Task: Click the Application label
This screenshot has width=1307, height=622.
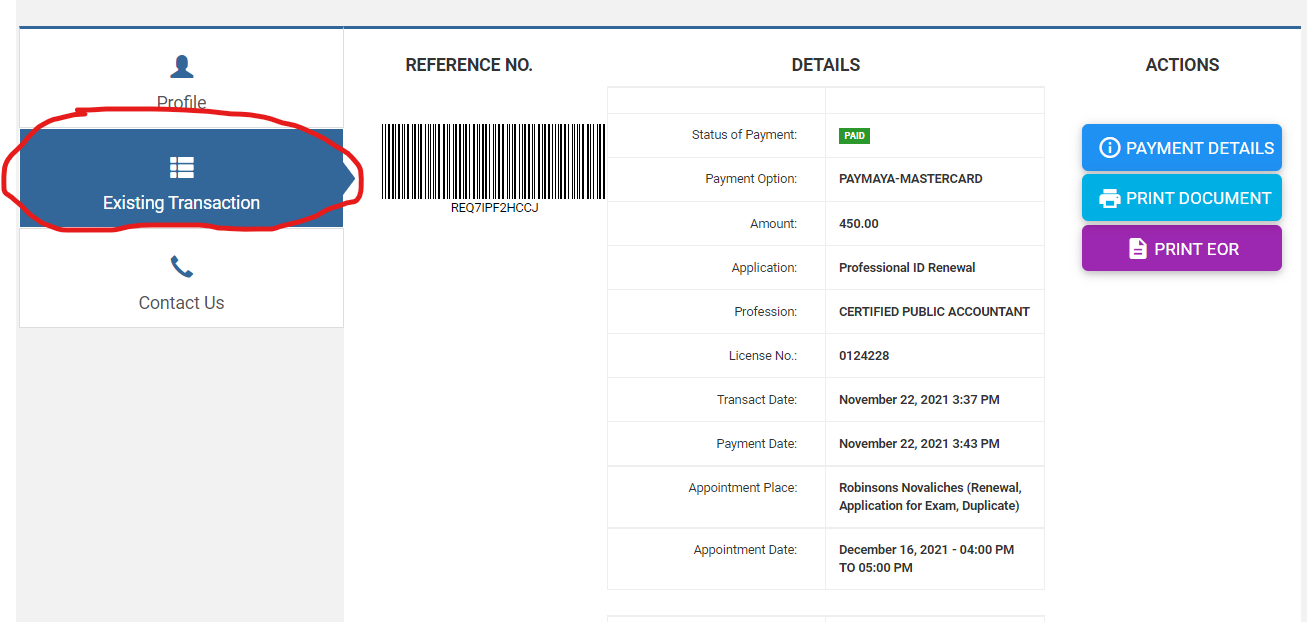Action: coord(764,268)
